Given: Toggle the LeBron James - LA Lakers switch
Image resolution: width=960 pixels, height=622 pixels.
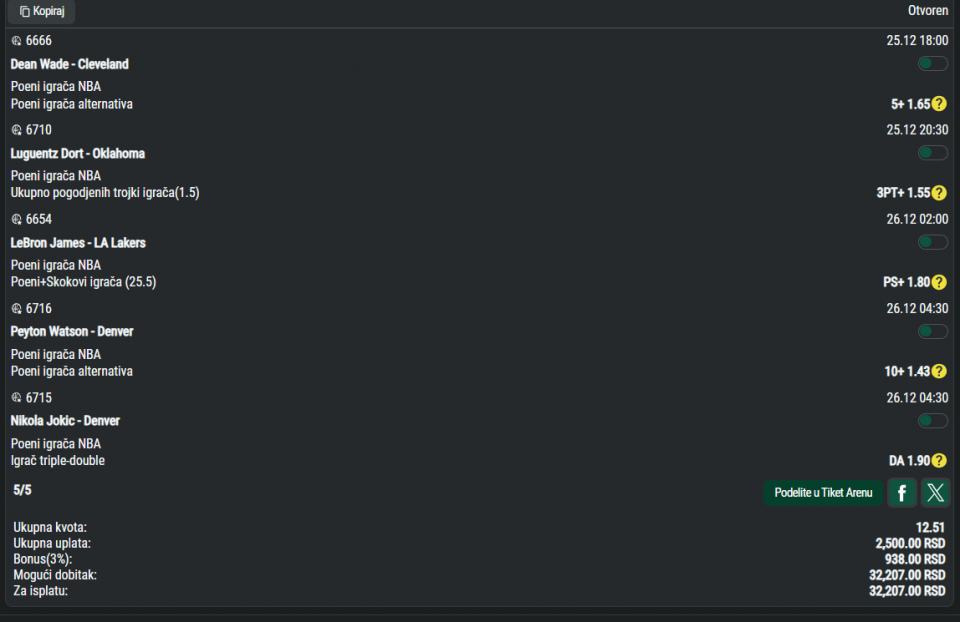Looking at the screenshot, I should coord(933,242).
